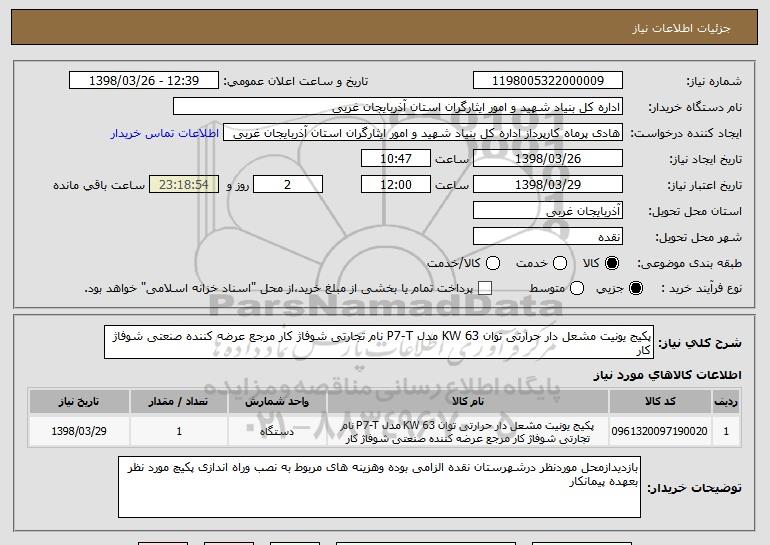Select the کالا/خدمت radio button

pos(493,263)
